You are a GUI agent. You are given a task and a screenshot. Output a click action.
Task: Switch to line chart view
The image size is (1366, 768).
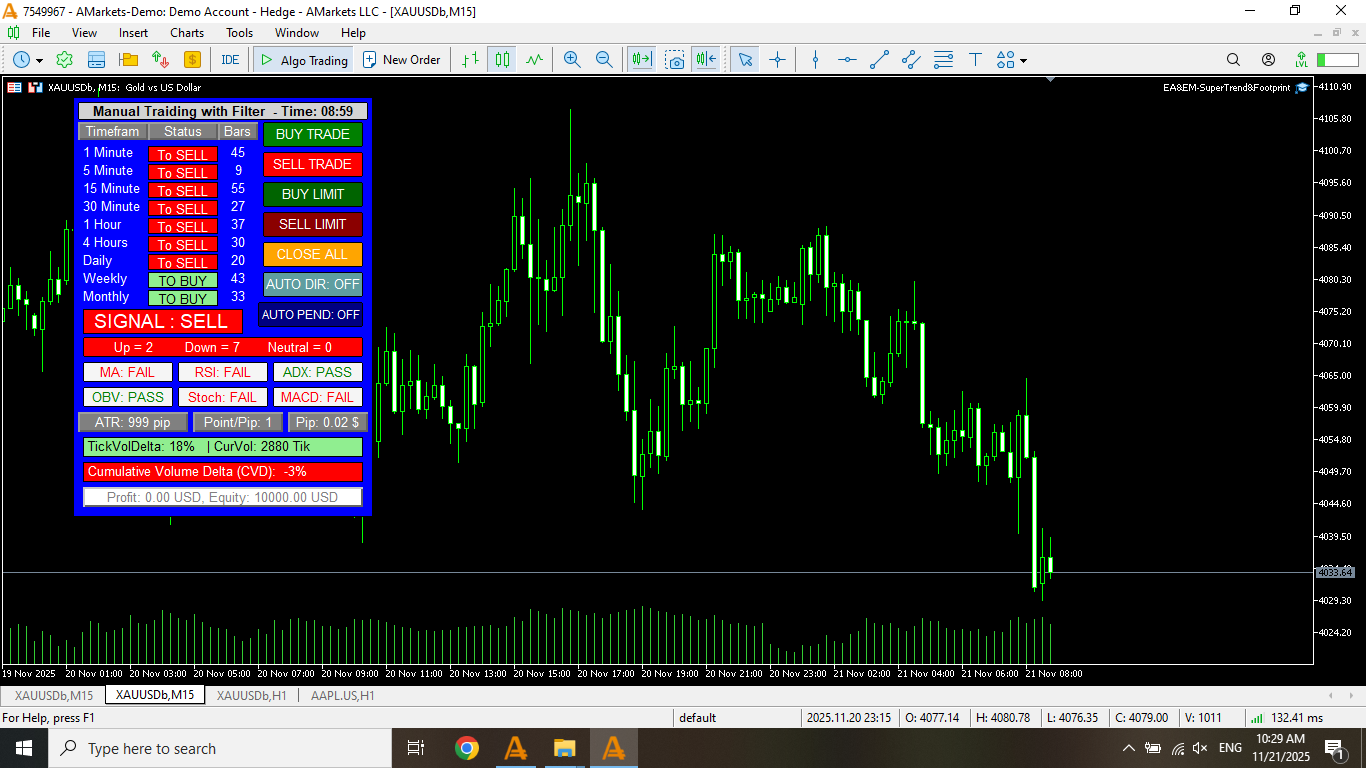(x=533, y=59)
